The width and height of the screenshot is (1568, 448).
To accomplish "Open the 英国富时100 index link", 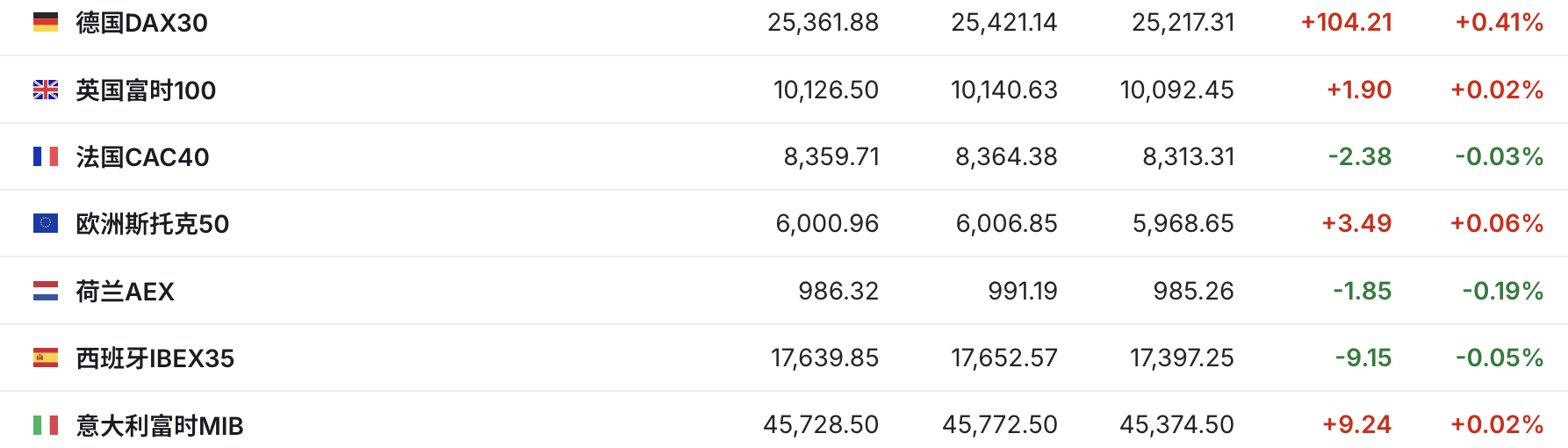I will point(146,90).
